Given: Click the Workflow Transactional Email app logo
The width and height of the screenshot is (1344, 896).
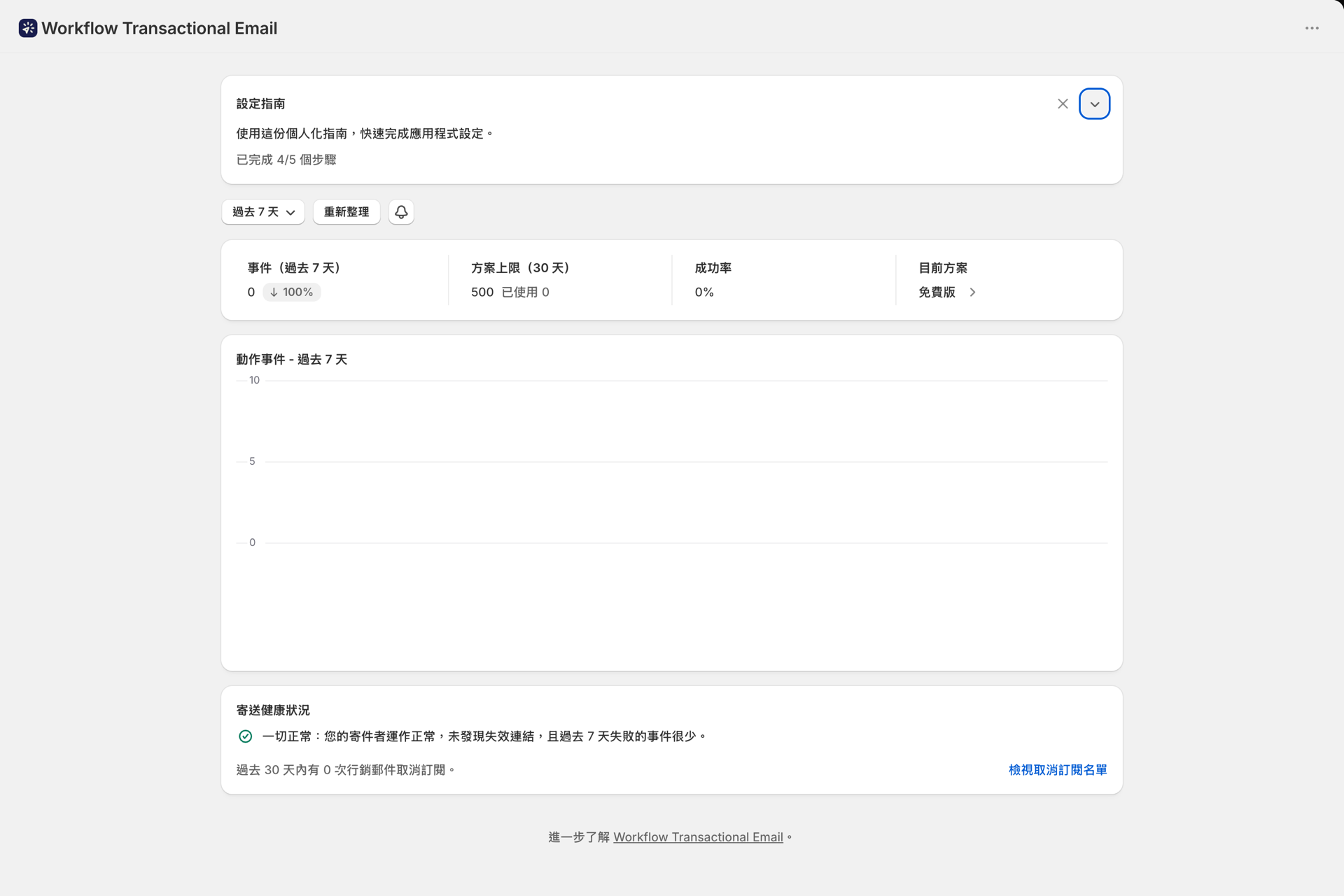Looking at the screenshot, I should tap(28, 28).
